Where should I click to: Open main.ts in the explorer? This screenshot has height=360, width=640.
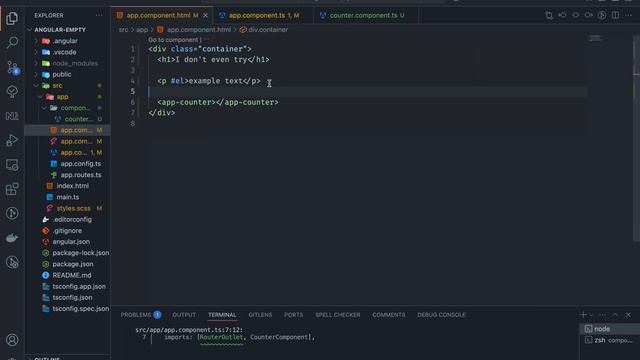pos(67,197)
